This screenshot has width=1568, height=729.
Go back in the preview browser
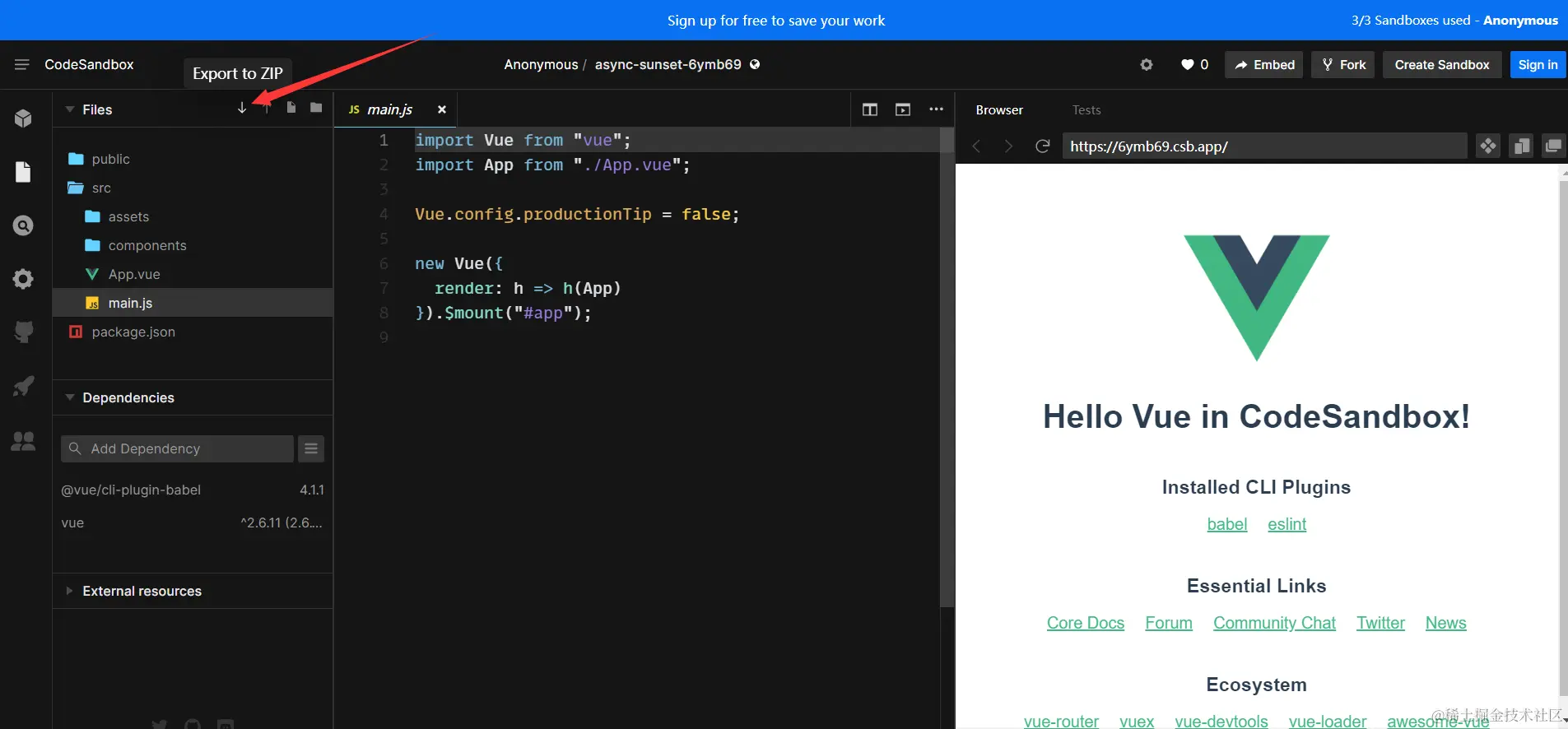coord(976,146)
